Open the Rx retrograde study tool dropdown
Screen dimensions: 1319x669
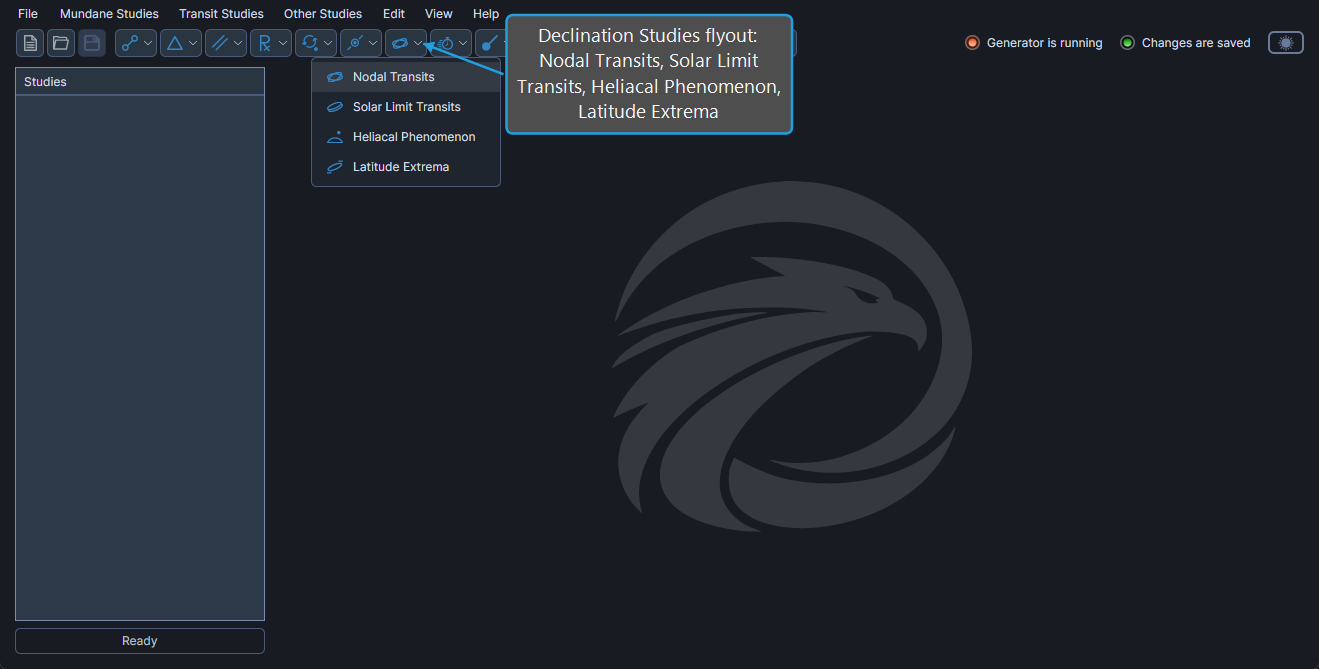pyautogui.click(x=271, y=43)
